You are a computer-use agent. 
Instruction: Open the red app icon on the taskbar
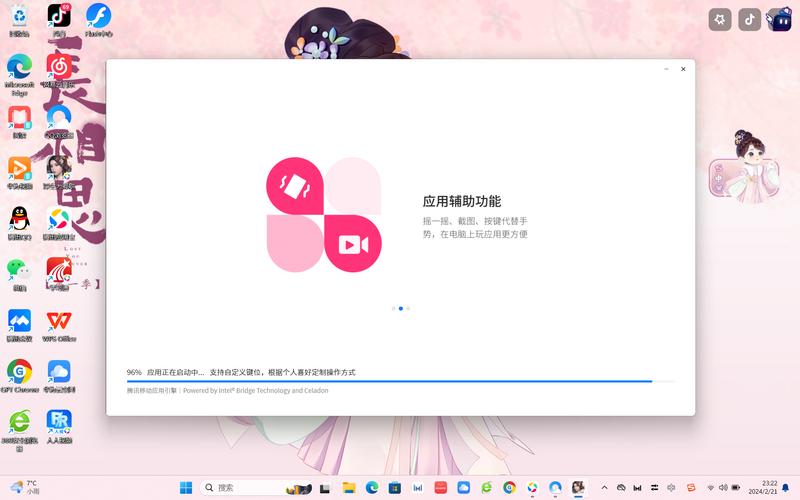[x=441, y=488]
